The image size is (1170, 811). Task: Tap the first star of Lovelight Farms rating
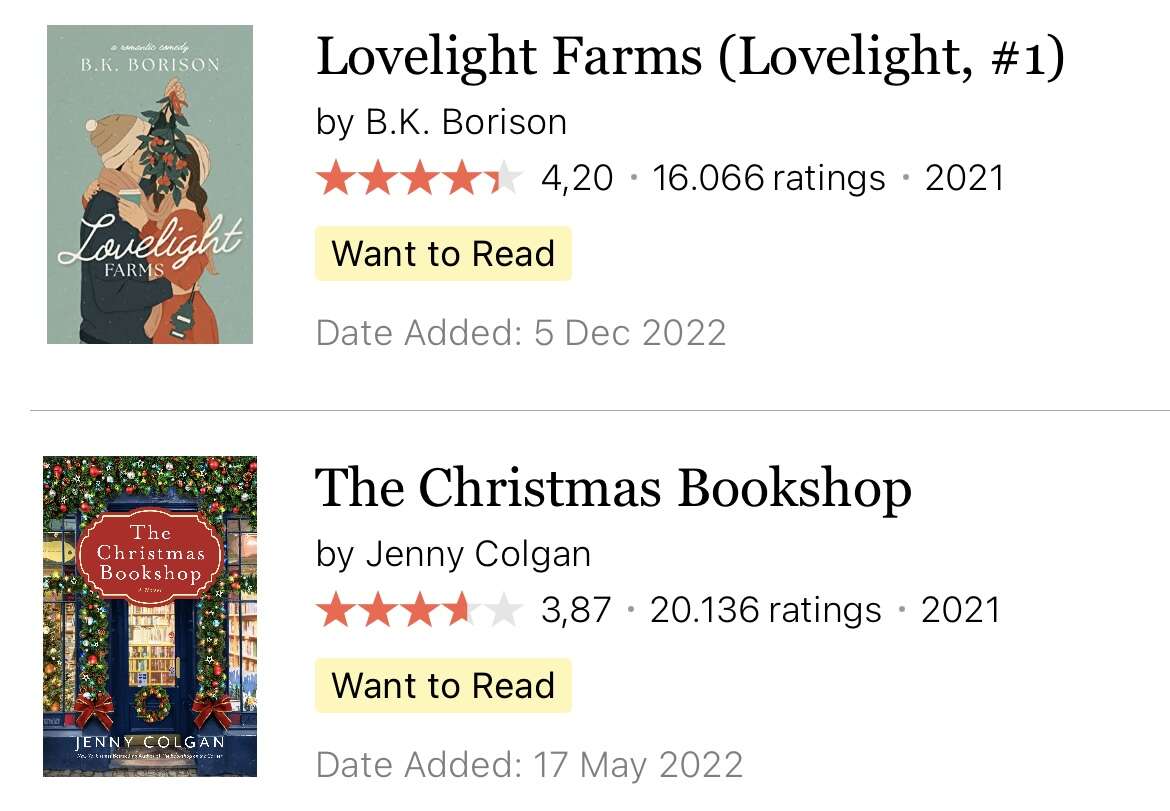[335, 178]
